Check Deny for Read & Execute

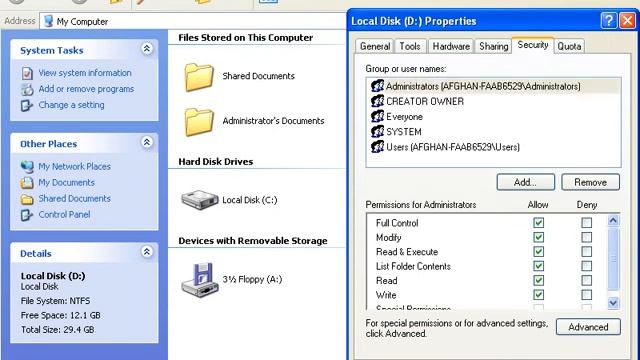(x=587, y=251)
